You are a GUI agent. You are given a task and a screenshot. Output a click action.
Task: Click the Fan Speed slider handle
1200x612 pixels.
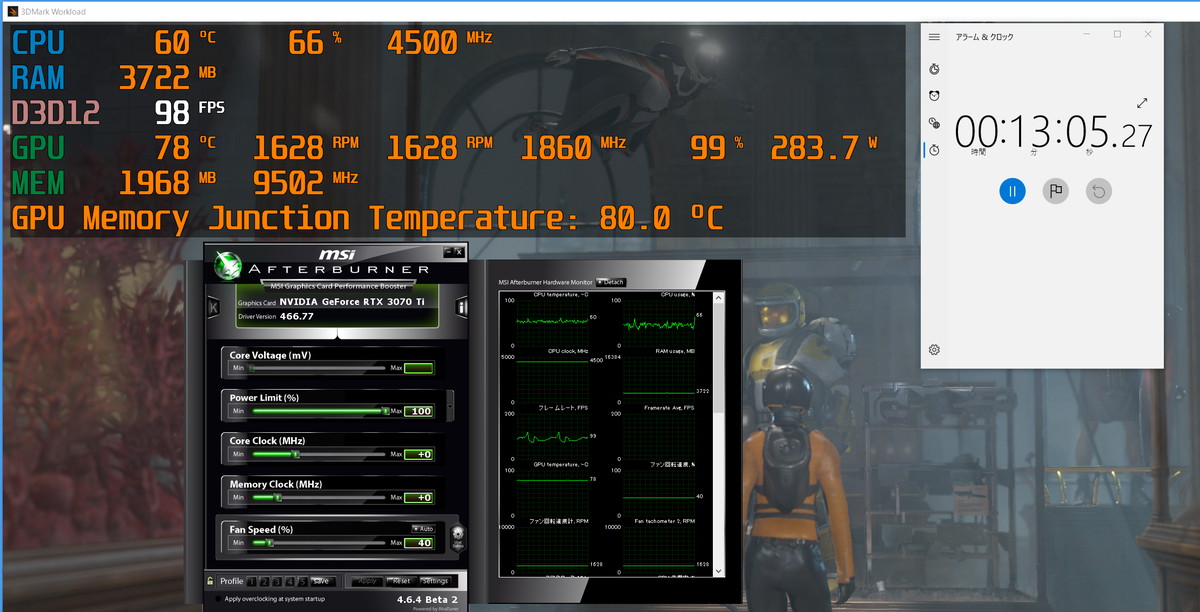270,543
